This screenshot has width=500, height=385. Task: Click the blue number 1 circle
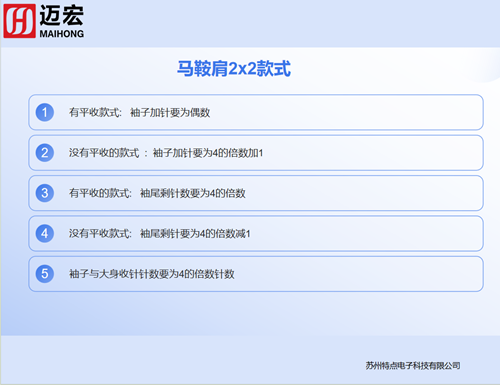[x=45, y=112]
